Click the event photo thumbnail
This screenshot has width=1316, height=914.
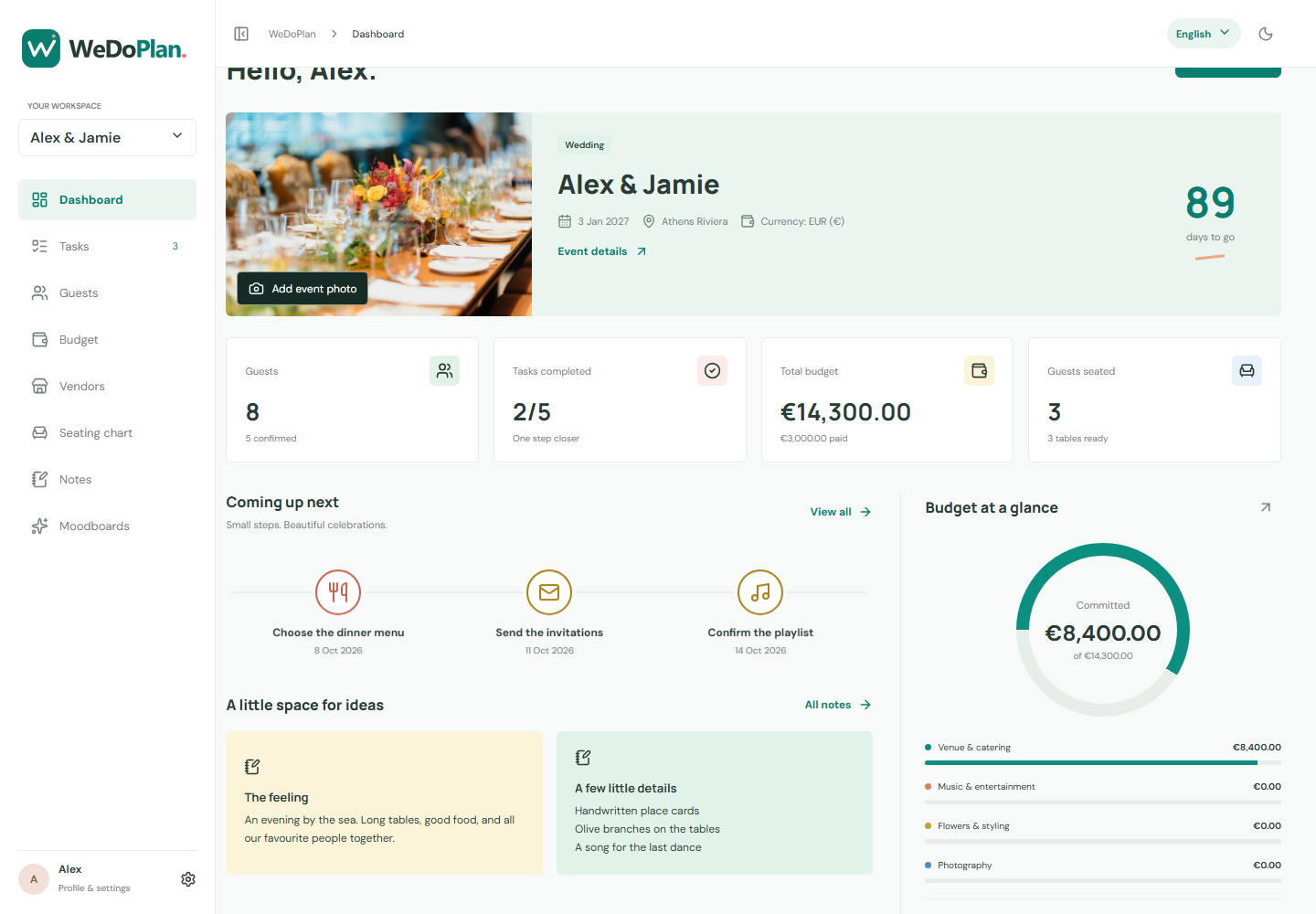tap(378, 214)
